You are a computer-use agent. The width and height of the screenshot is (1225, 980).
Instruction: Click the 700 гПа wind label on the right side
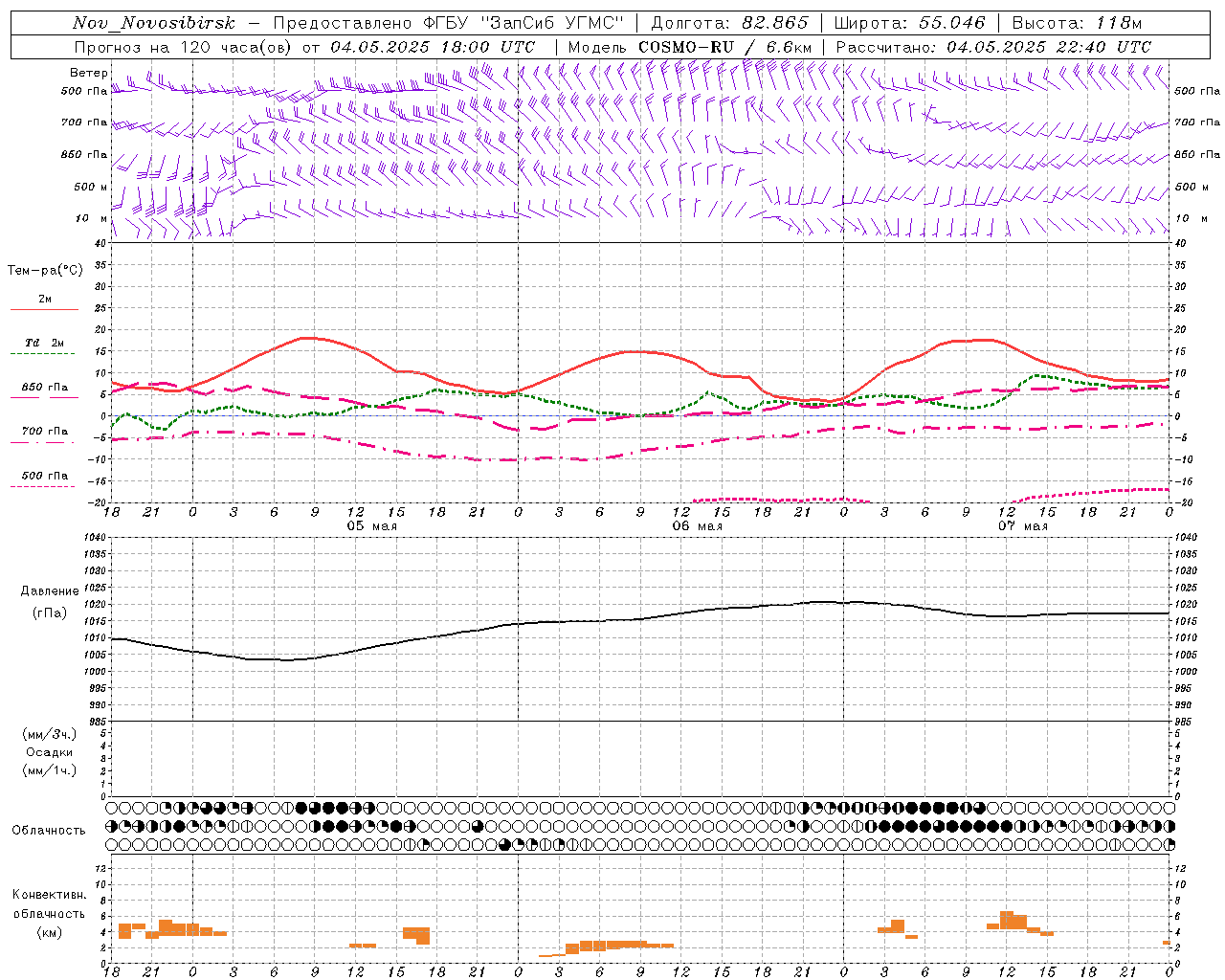pyautogui.click(x=1197, y=122)
